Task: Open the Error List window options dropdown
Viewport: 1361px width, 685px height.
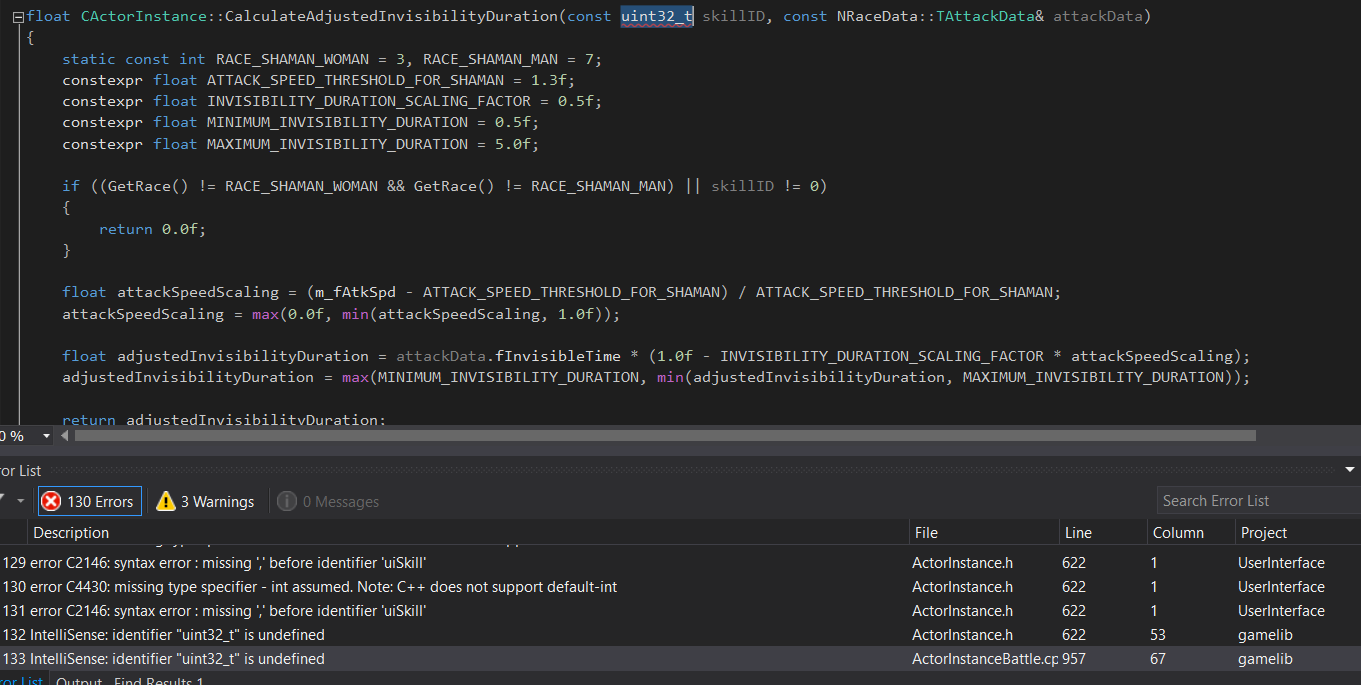Action: (1350, 469)
